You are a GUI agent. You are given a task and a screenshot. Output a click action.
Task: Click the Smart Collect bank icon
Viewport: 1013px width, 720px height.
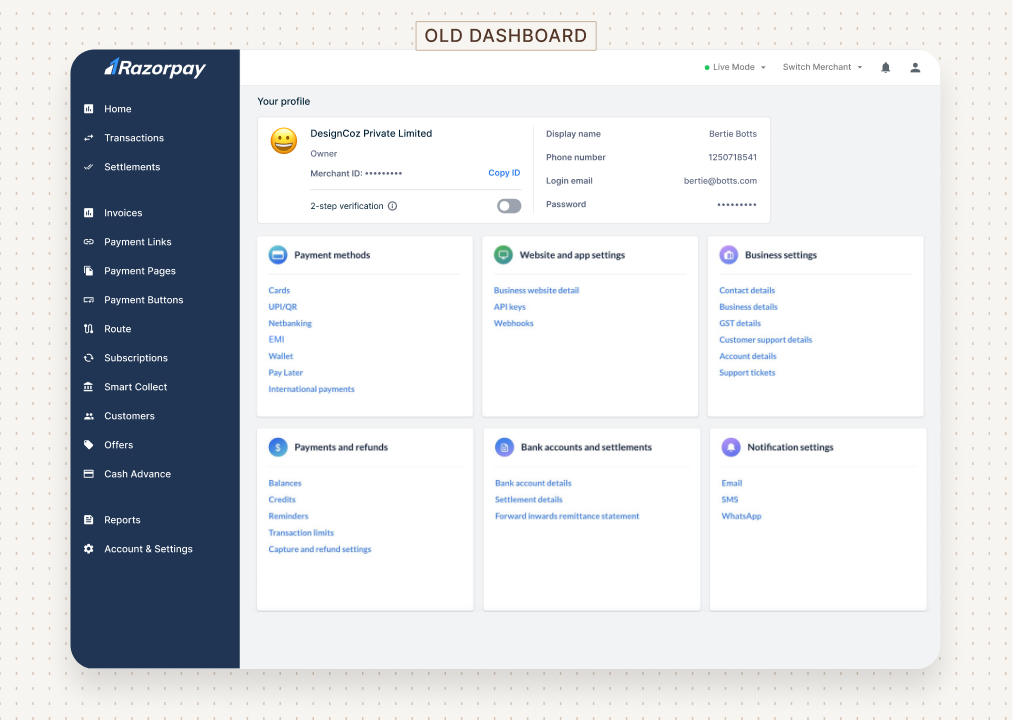click(x=89, y=386)
